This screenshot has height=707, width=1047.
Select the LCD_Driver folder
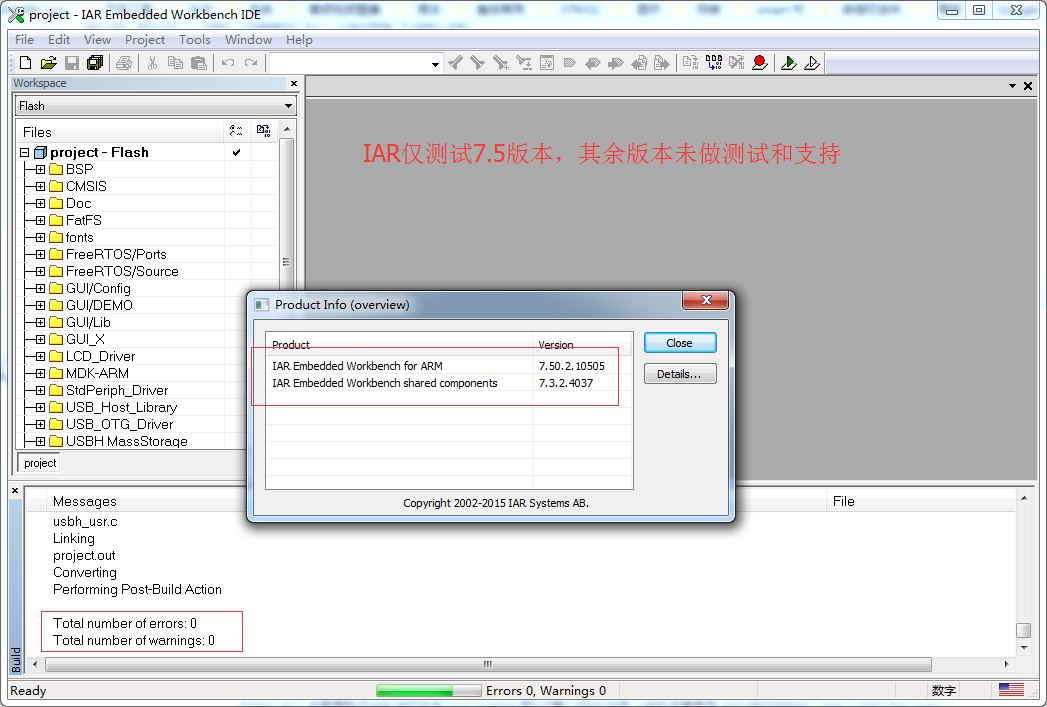tap(100, 357)
